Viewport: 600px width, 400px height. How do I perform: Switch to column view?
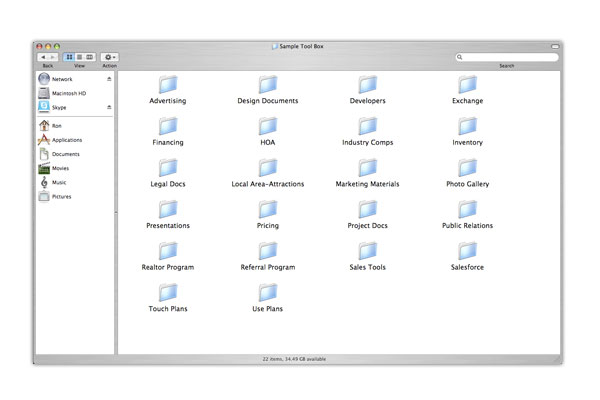(90, 57)
